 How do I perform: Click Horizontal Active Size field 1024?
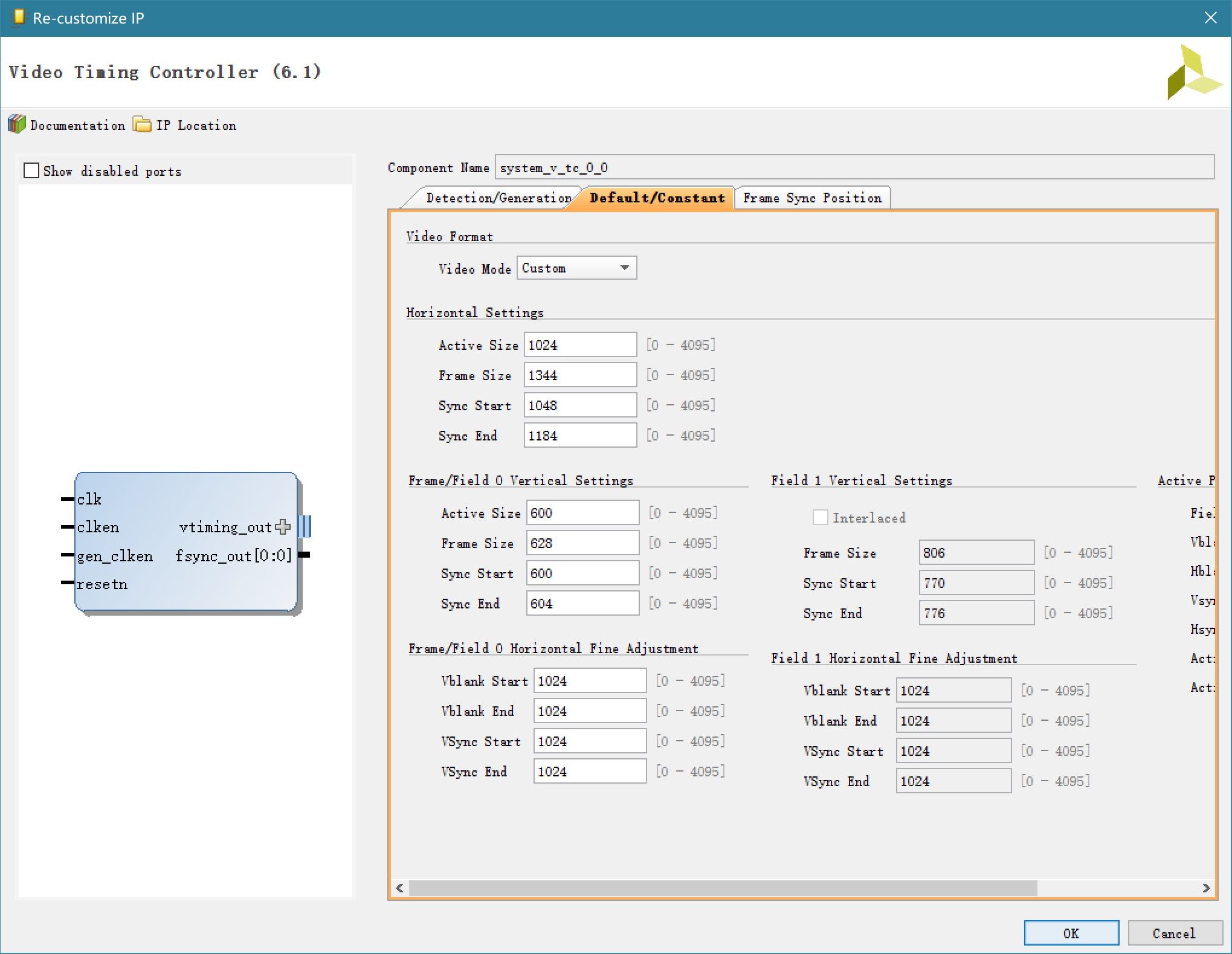pos(579,344)
